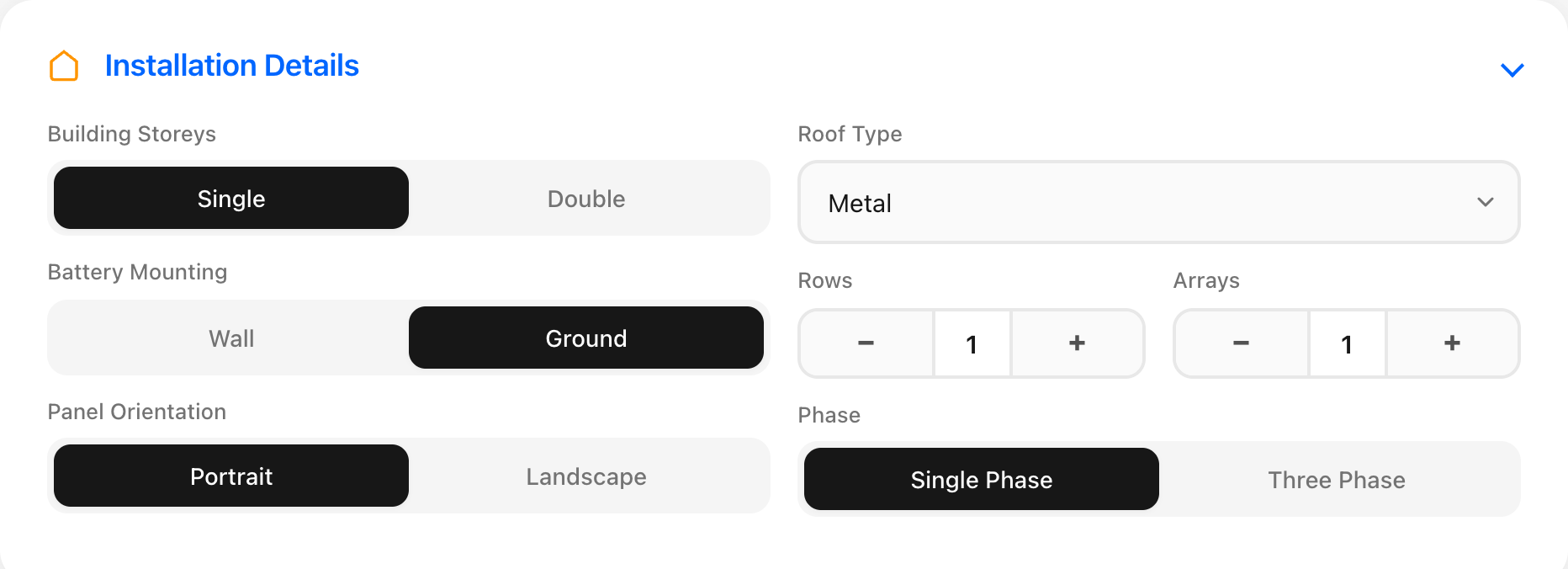
Task: Collapse the Installation Details section chevron
Action: pos(1512,70)
